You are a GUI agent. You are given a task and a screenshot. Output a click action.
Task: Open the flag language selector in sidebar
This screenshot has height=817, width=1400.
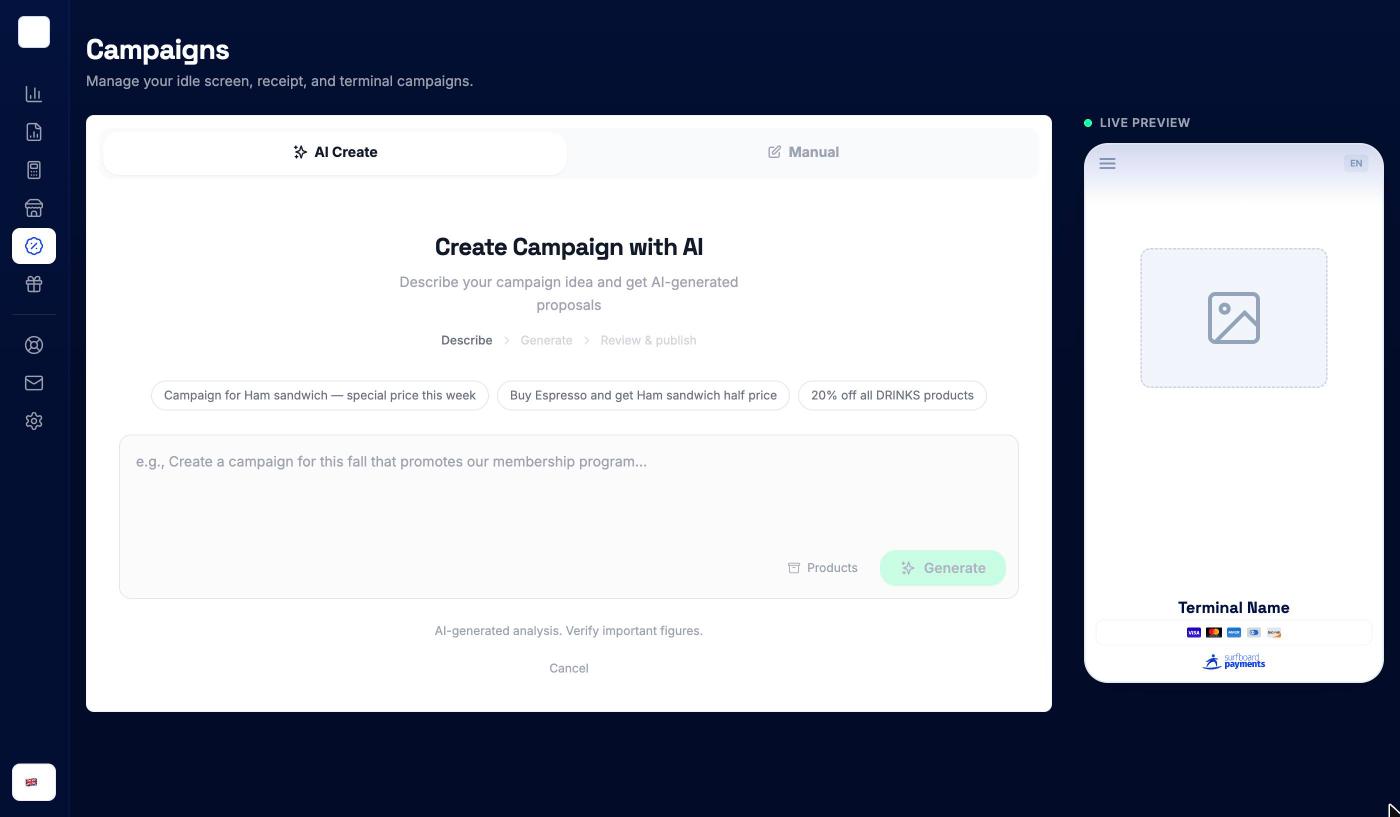[34, 782]
